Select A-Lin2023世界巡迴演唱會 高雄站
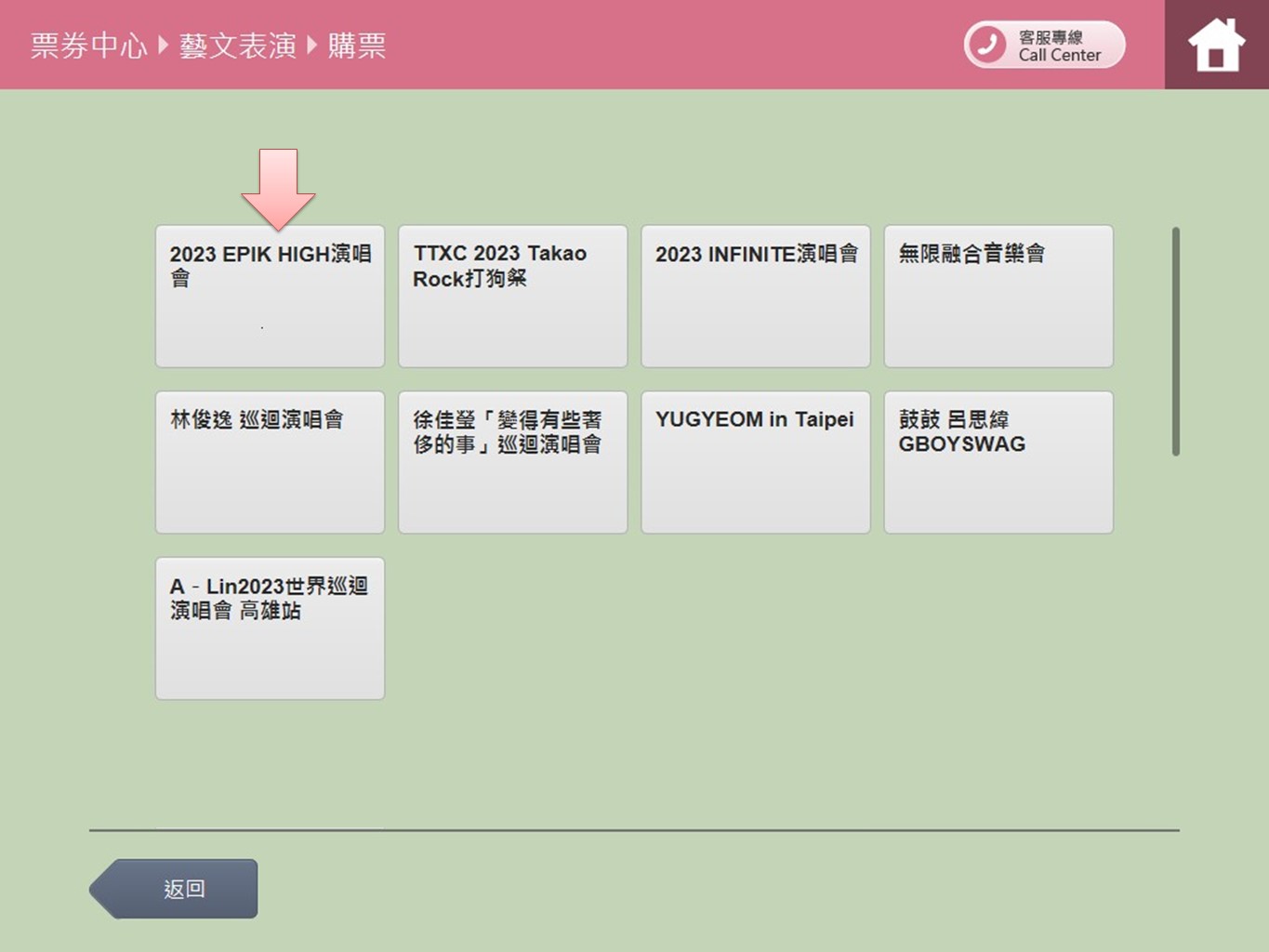Image resolution: width=1269 pixels, height=952 pixels. coord(270,628)
